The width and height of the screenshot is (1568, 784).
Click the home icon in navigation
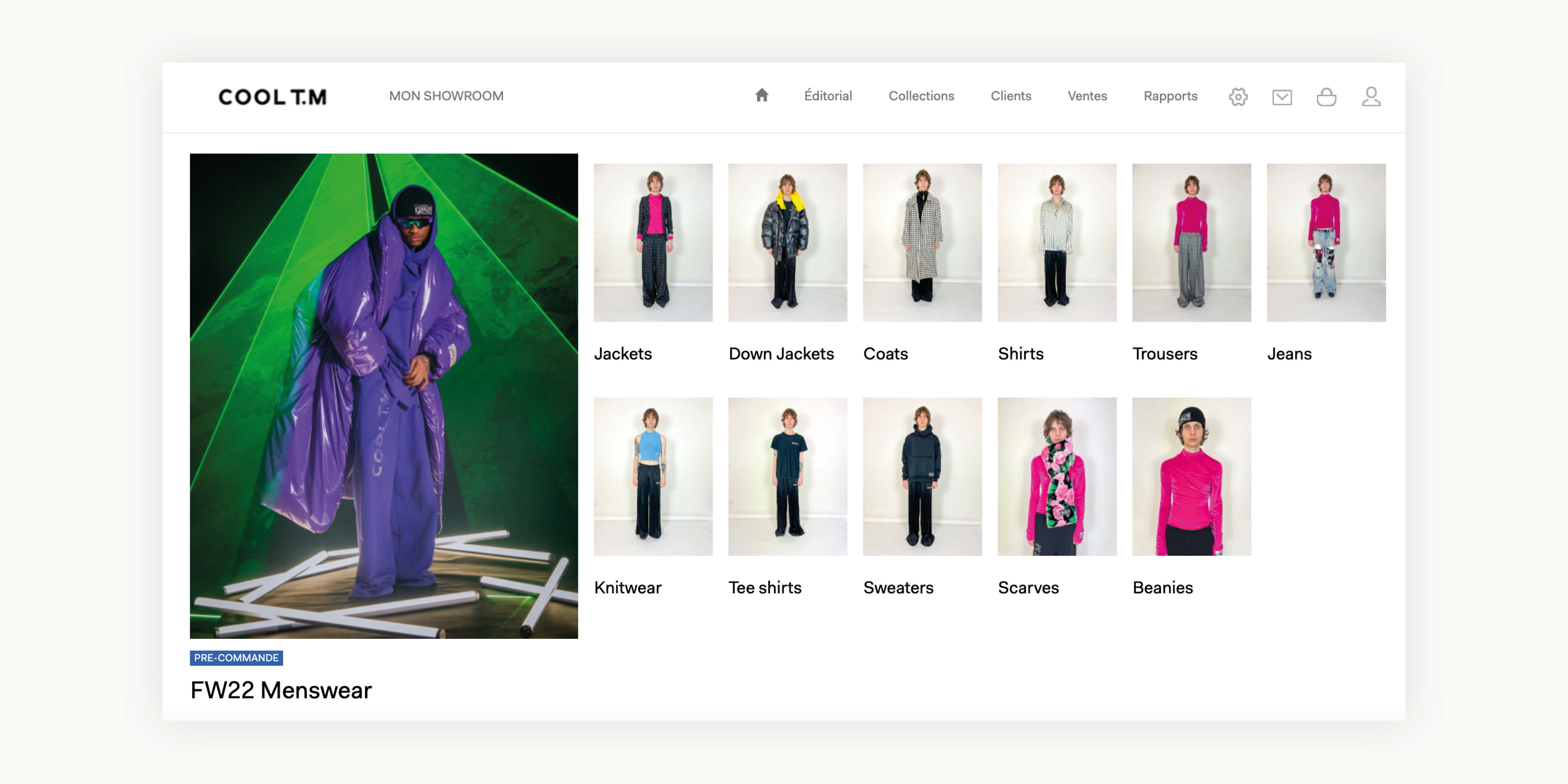tap(761, 96)
